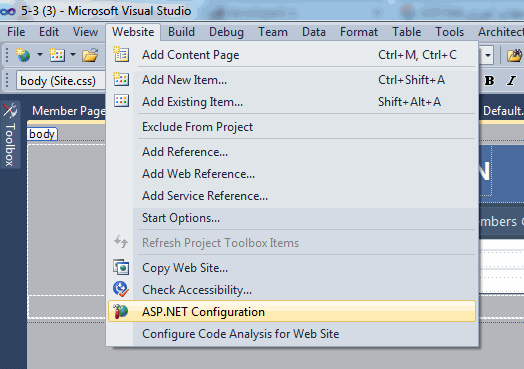Click the Copy Web Site icon
Screen dimensions: 524x369
tap(121, 267)
